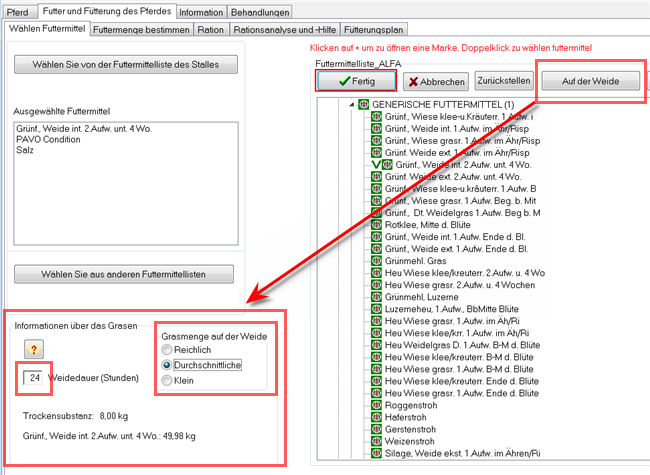The width and height of the screenshot is (650, 475).
Task: Select Grünf., Weide int. 2.Aufw. in Ausgewählte Futtermittel list
Action: (84, 129)
